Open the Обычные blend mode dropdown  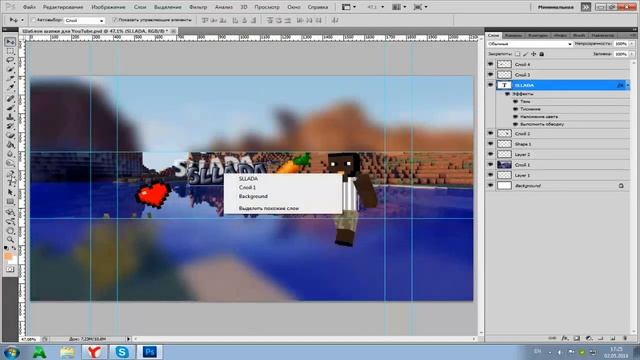(530, 44)
